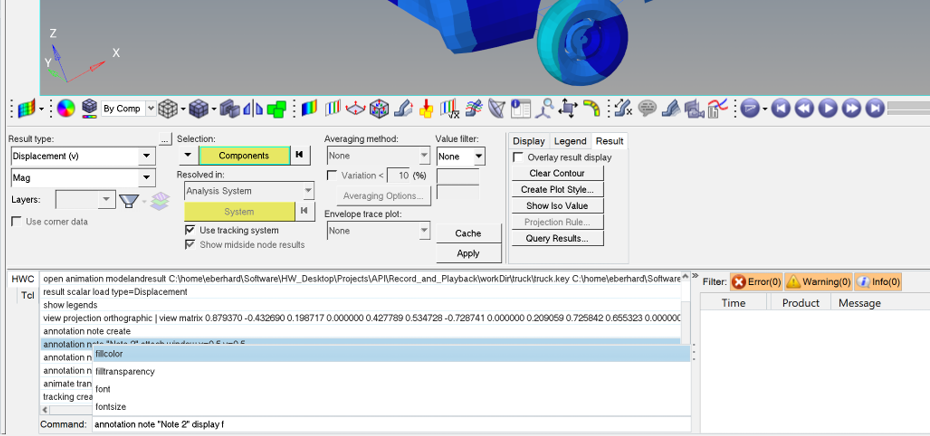930x436 pixels.
Task: Step animation forward with fast-forward button
Action: click(x=851, y=108)
